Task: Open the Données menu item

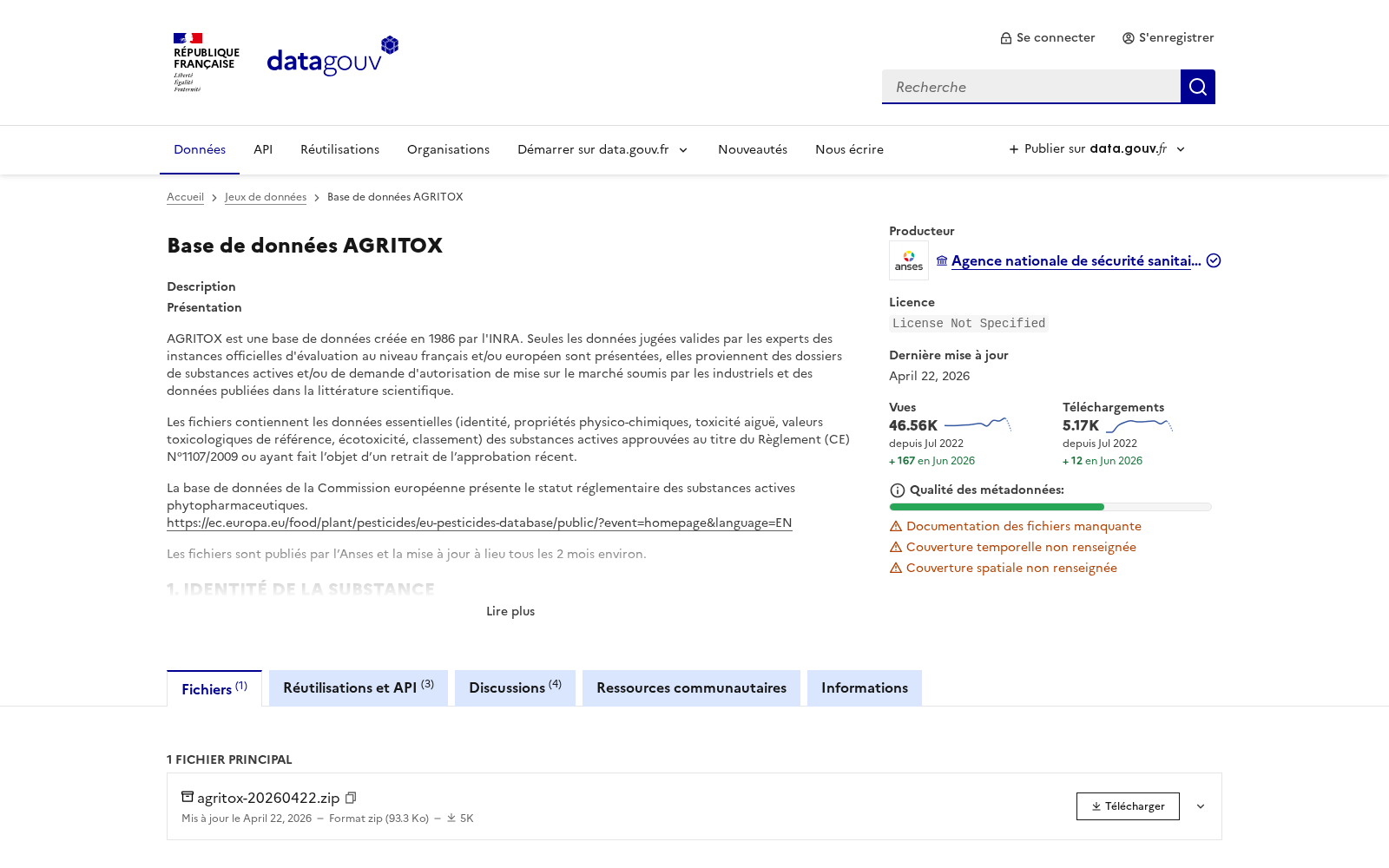Action: pos(200,149)
